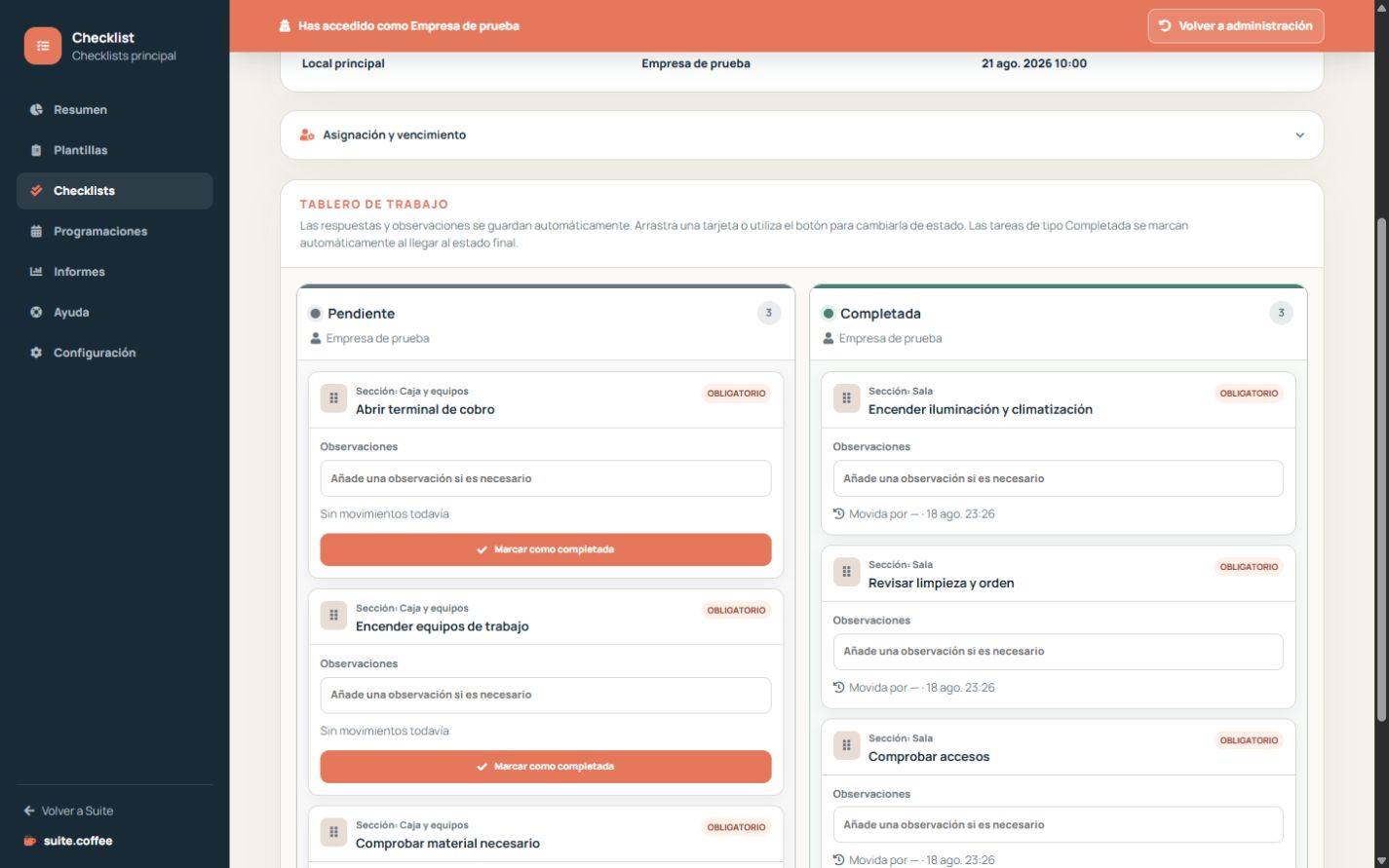Click the Pendiente column status dot

[x=315, y=314]
